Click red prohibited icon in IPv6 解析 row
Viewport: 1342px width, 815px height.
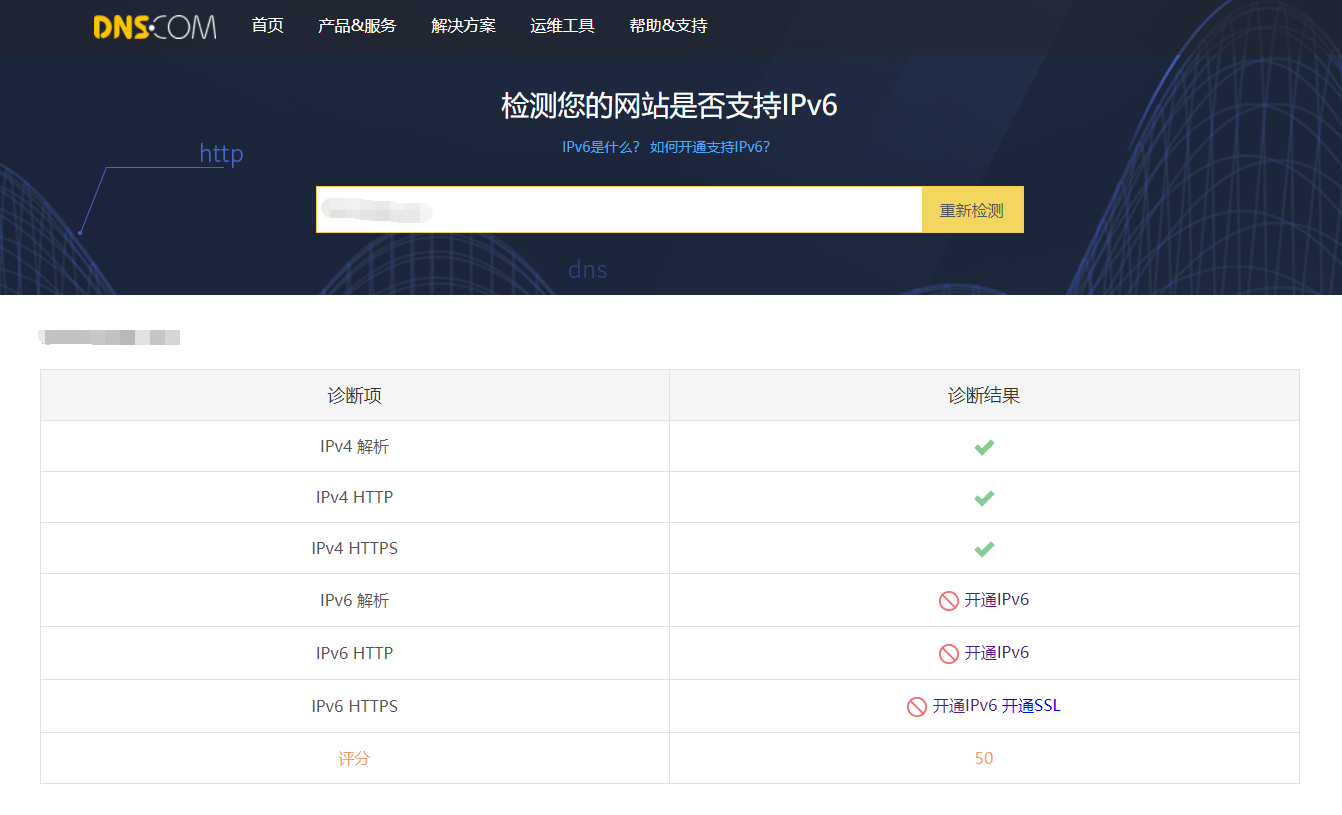948,601
